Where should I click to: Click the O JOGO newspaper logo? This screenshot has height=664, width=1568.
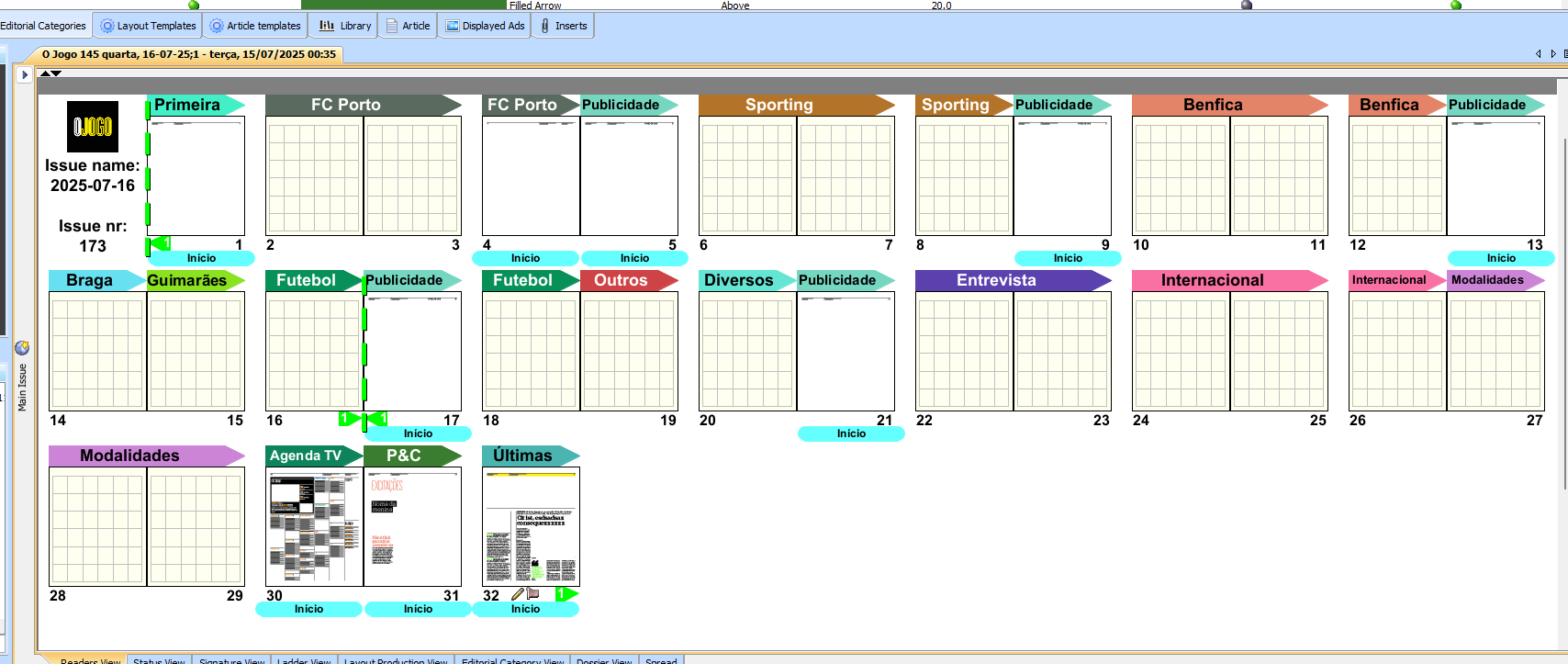tap(93, 127)
